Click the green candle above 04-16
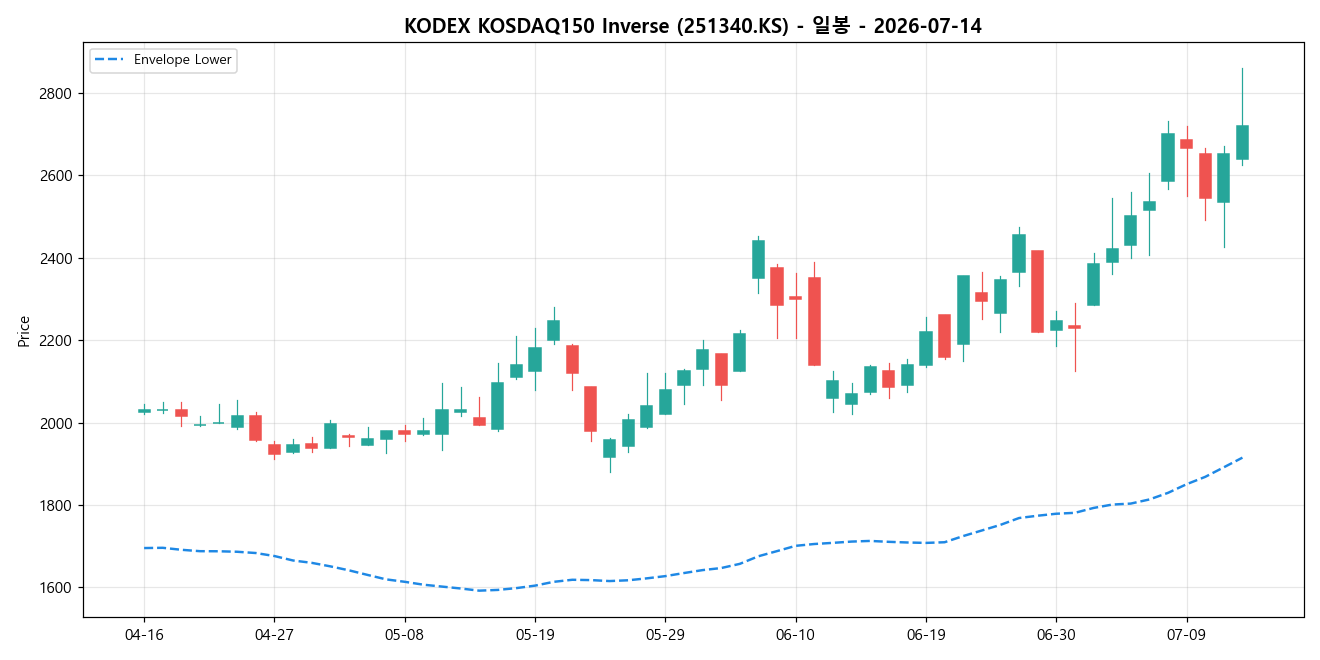 144,411
